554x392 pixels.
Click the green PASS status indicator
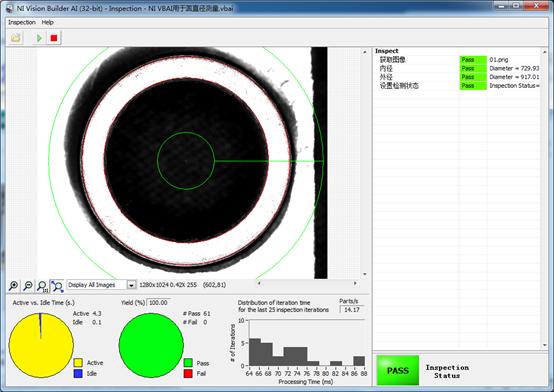(x=398, y=370)
